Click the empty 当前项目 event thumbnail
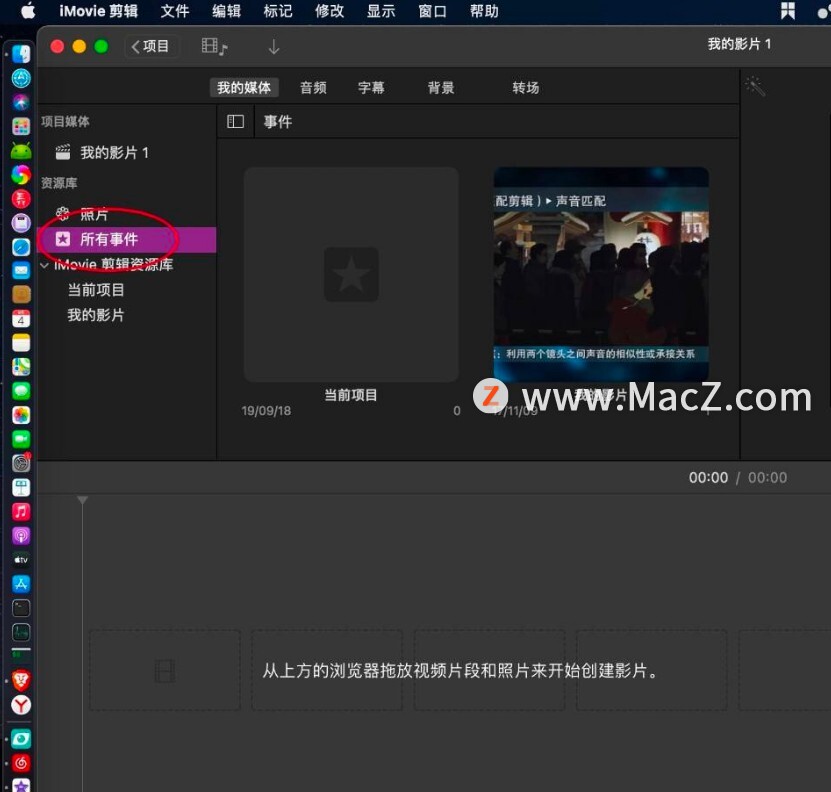Image resolution: width=831 pixels, height=792 pixels. tap(351, 274)
